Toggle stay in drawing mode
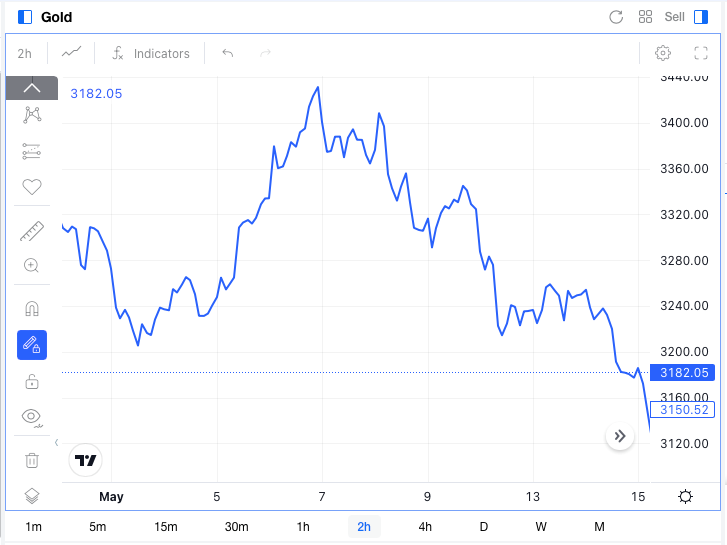Image resolution: width=727 pixels, height=545 pixels. pos(32,345)
